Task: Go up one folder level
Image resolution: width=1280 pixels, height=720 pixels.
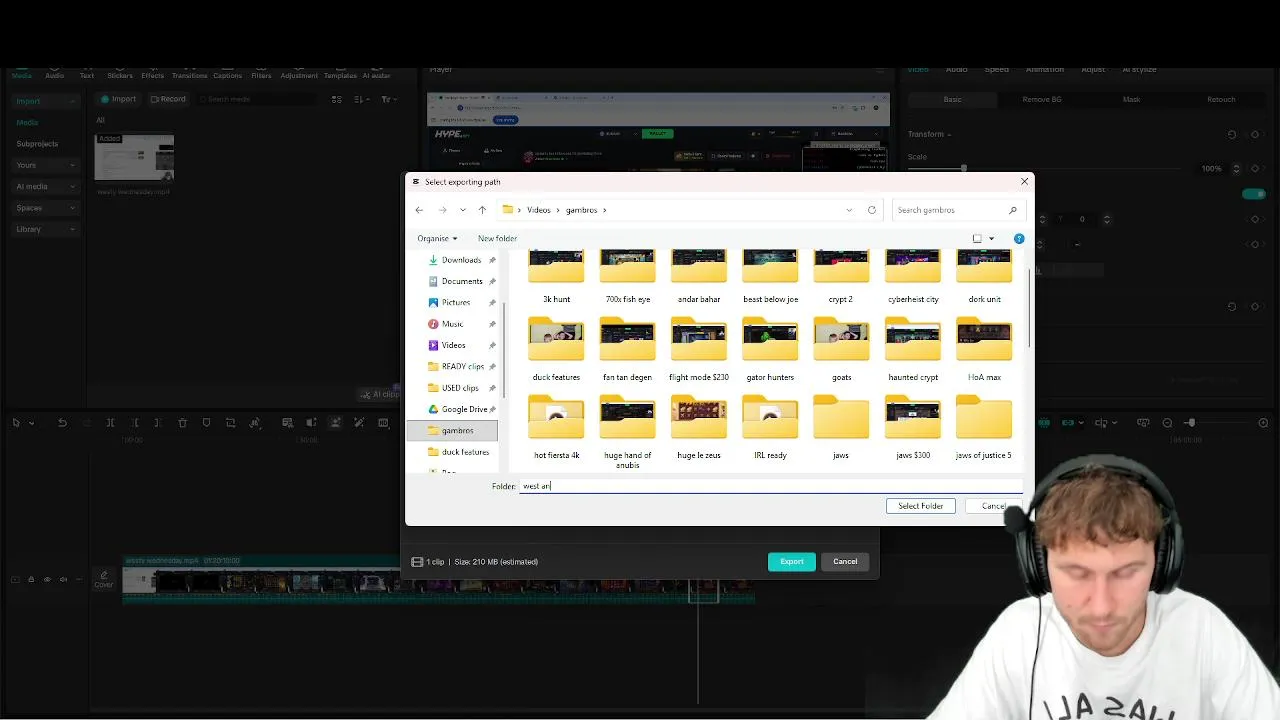Action: [x=482, y=210]
